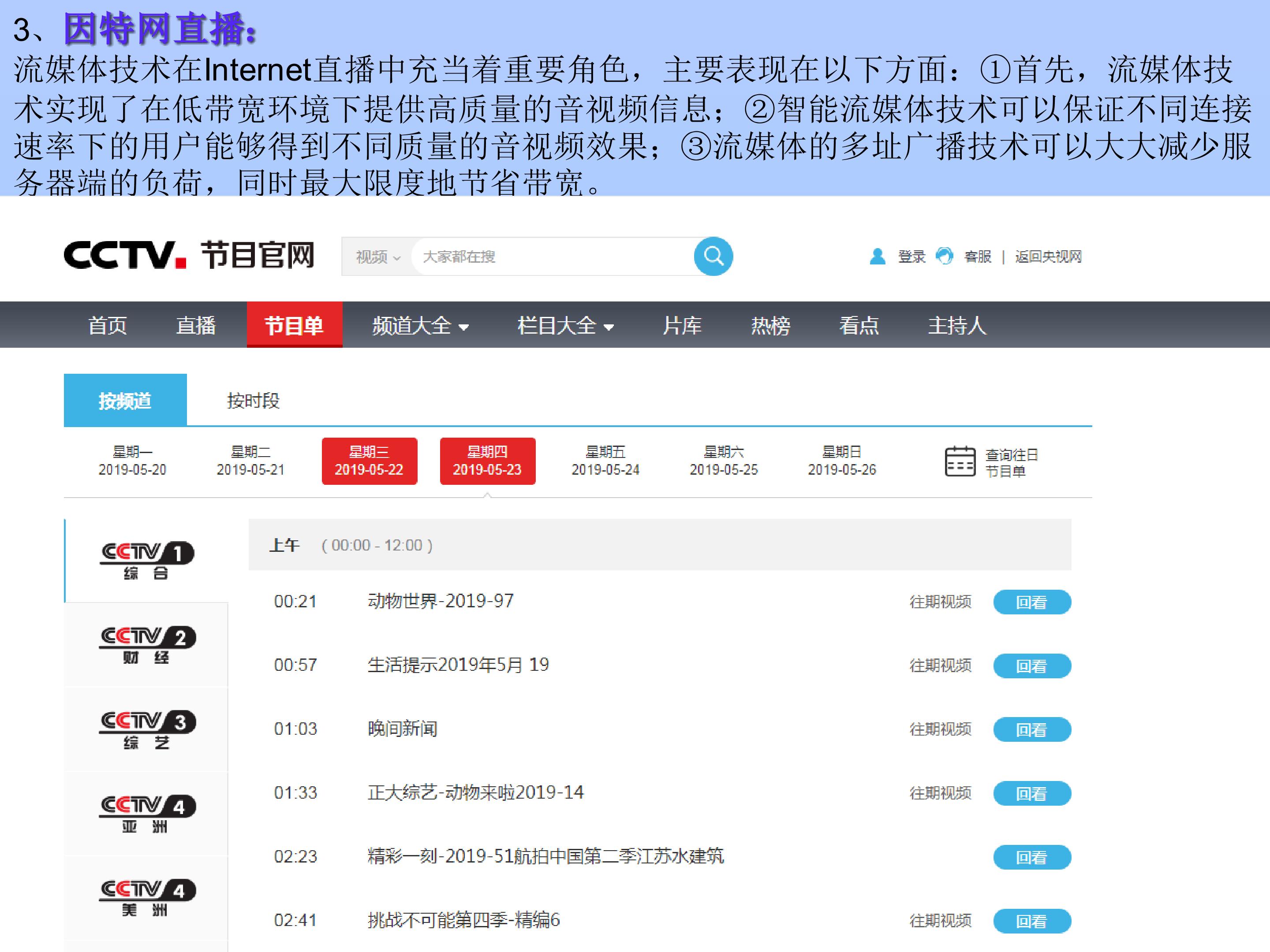This screenshot has width=1270, height=952.
Task: Click 回看 for 动物世界-2019-97
Action: coord(1032,602)
